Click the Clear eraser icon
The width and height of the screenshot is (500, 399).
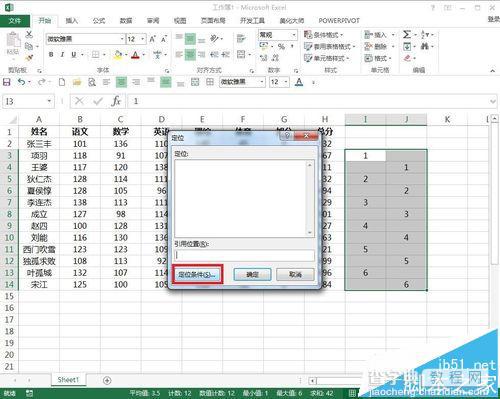[407, 58]
